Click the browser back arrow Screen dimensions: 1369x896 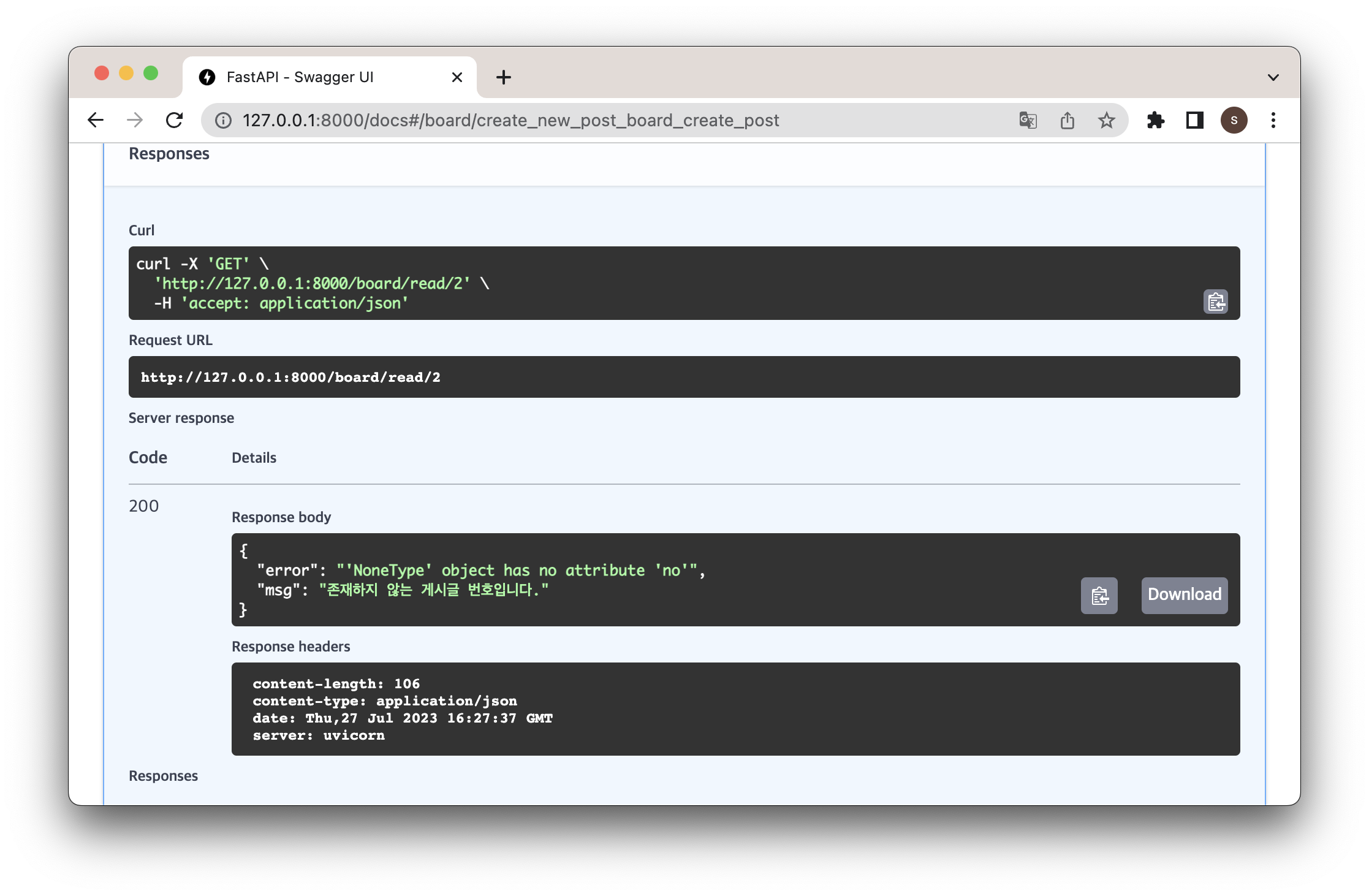[96, 120]
